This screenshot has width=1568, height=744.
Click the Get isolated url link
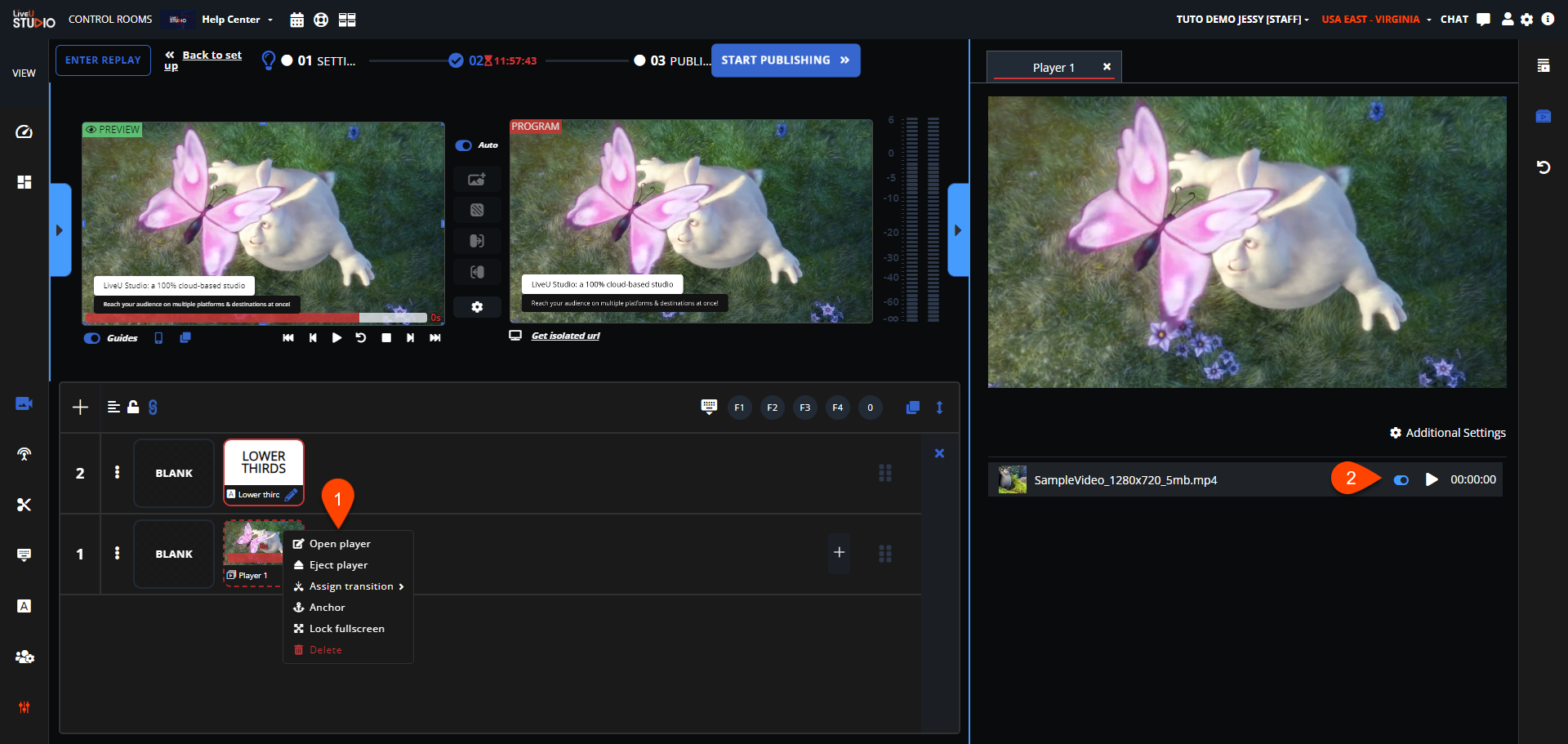click(565, 336)
